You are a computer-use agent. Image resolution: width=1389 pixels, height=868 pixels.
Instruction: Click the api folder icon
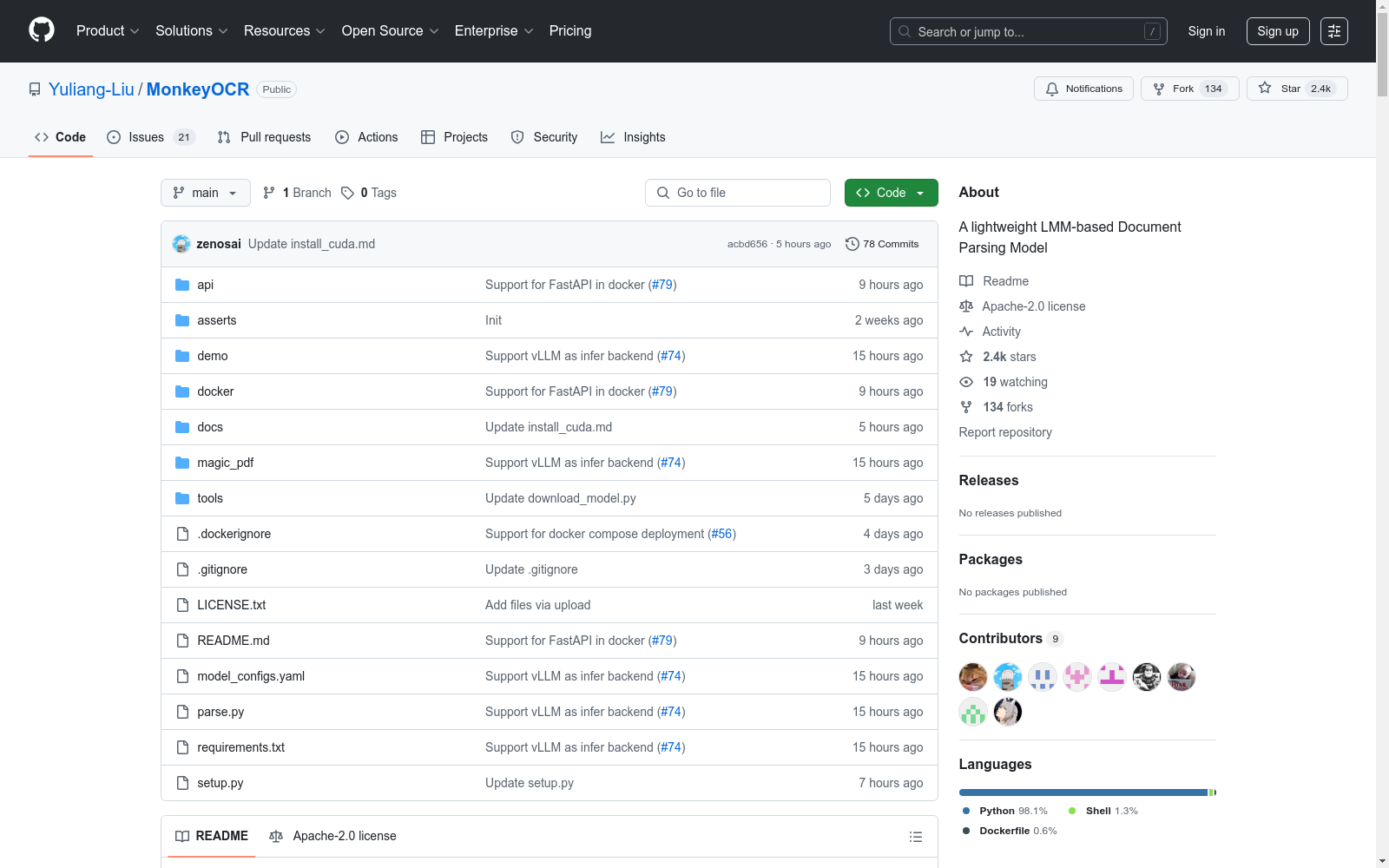(x=182, y=285)
